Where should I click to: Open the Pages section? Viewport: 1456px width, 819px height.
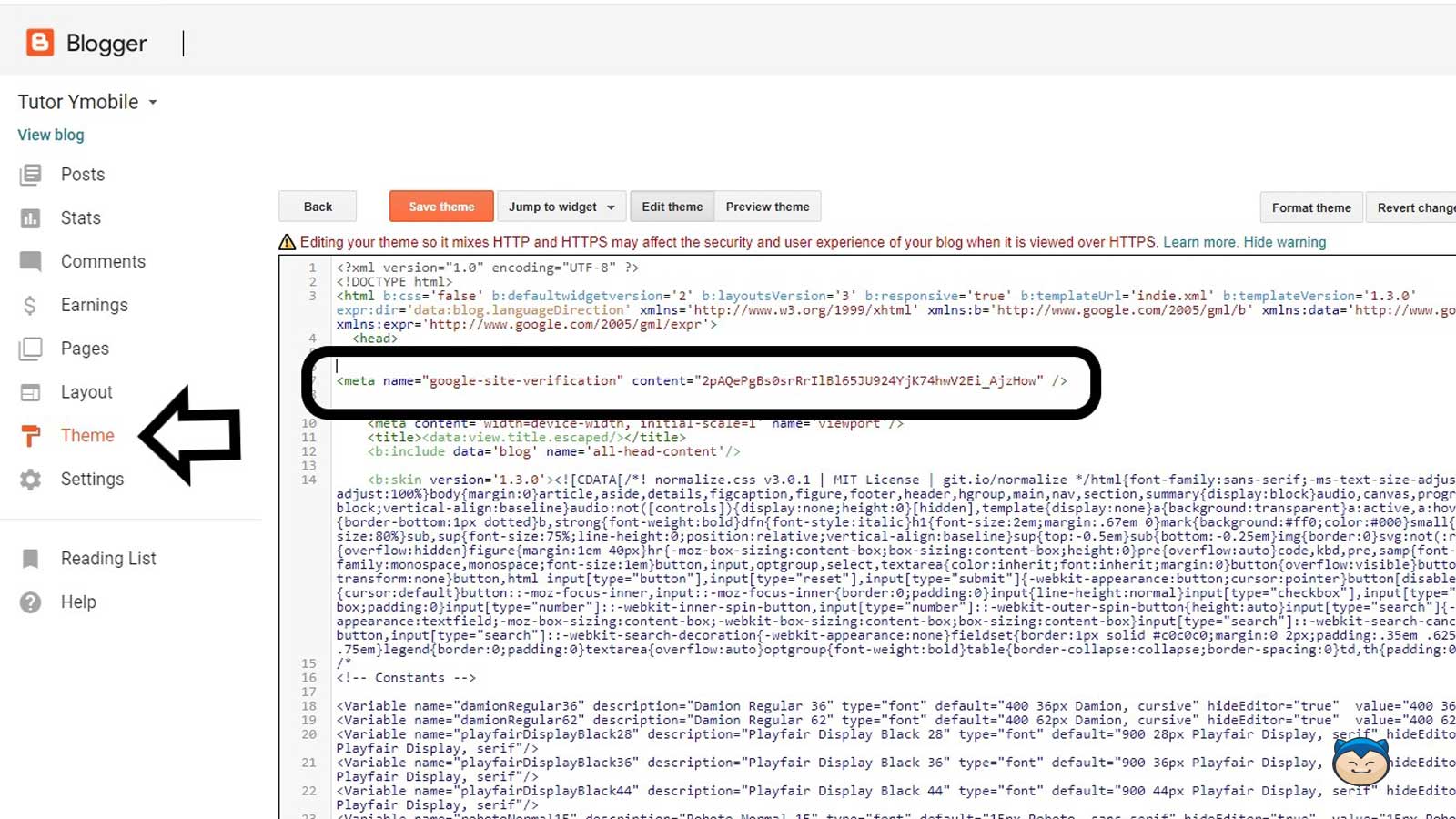click(85, 349)
